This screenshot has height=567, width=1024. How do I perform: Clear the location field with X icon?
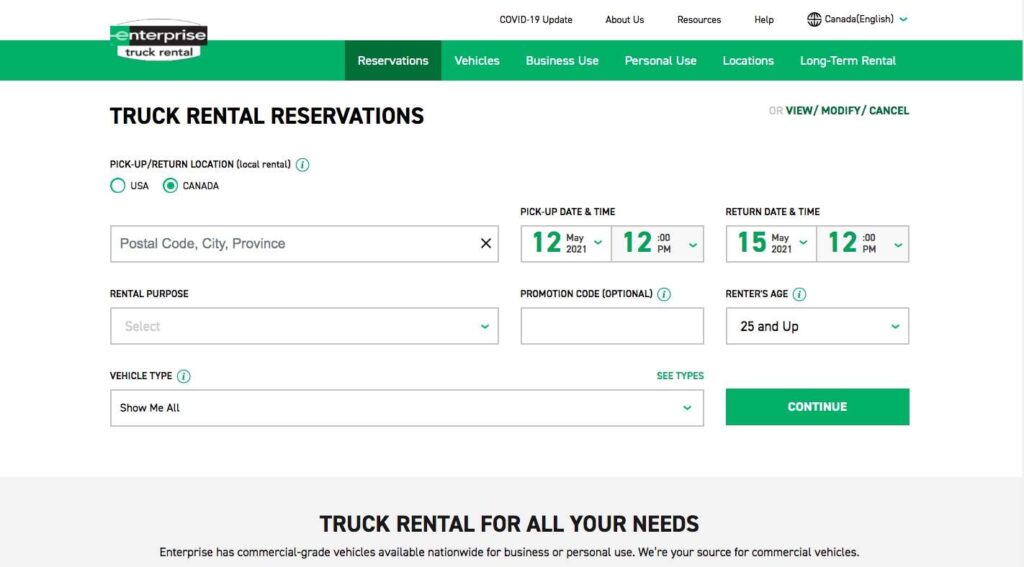[486, 243]
